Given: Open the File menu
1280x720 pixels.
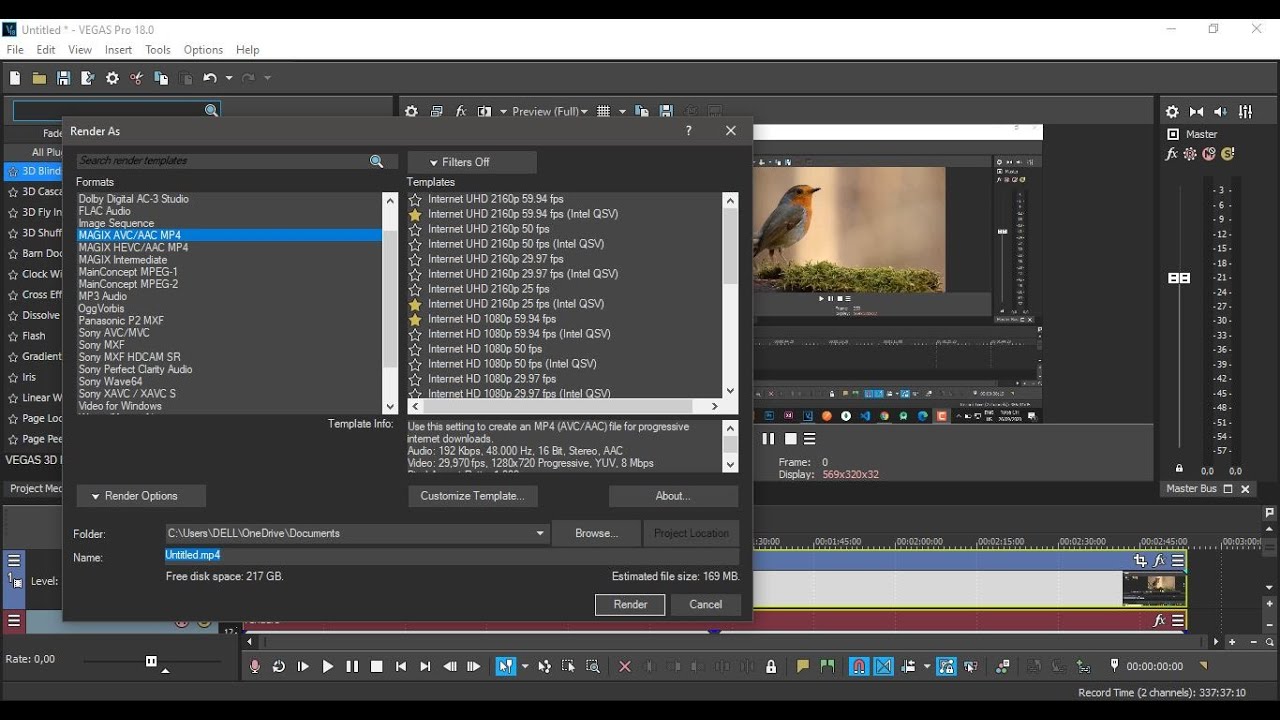Looking at the screenshot, I should point(15,50).
